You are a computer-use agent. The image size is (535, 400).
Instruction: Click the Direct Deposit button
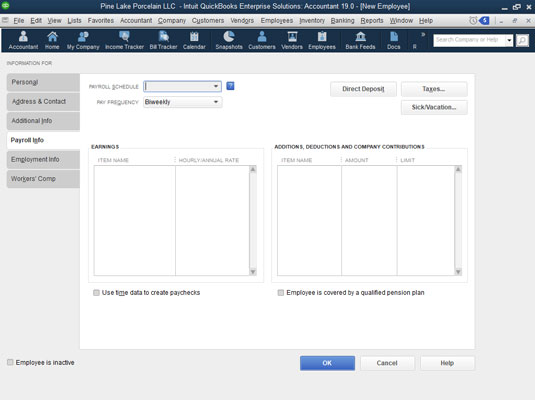[363, 89]
